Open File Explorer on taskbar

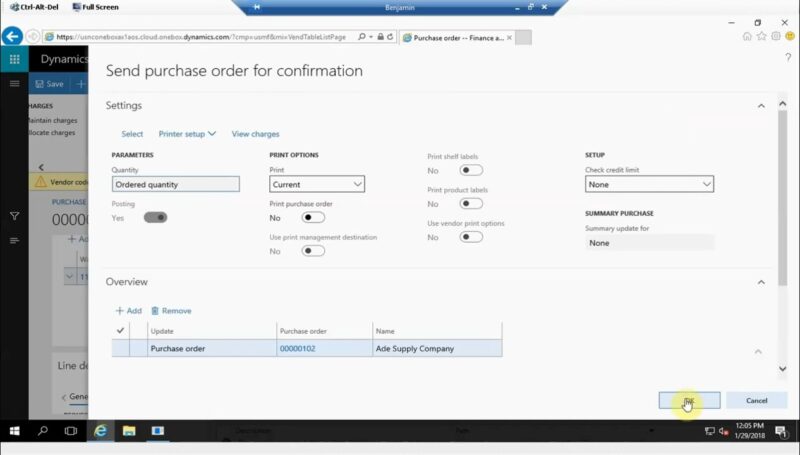coord(129,431)
